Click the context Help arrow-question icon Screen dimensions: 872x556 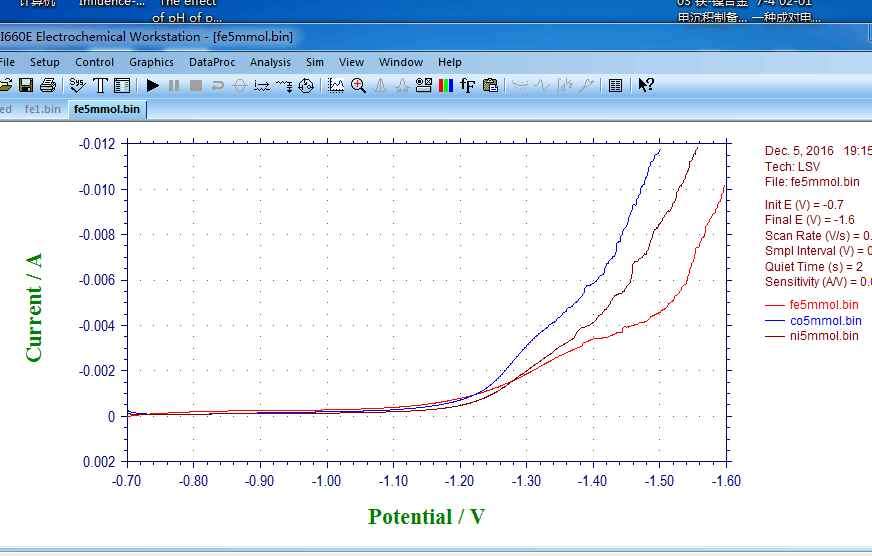pyautogui.click(x=646, y=86)
